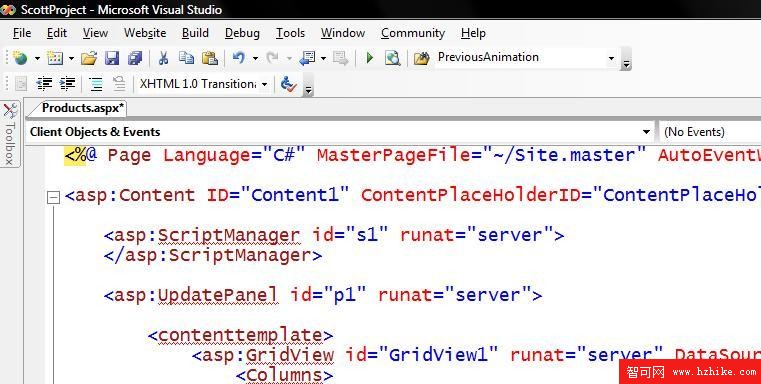Image resolution: width=761 pixels, height=384 pixels.
Task: Click the id="GridView1" attribute text
Action: pyautogui.click(x=422, y=355)
